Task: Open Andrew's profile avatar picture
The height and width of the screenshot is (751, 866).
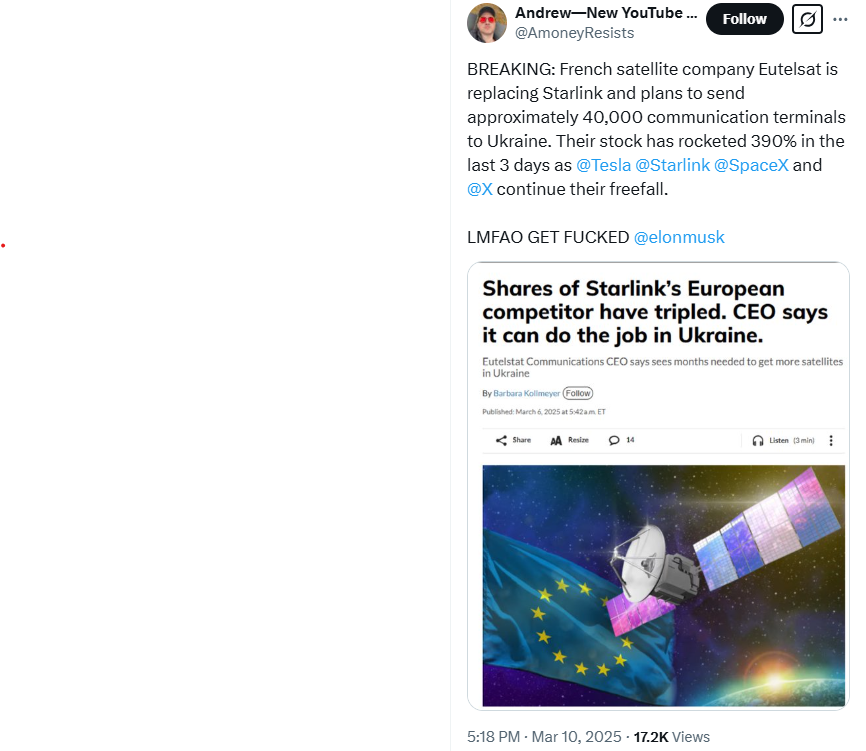Action: tap(487, 23)
